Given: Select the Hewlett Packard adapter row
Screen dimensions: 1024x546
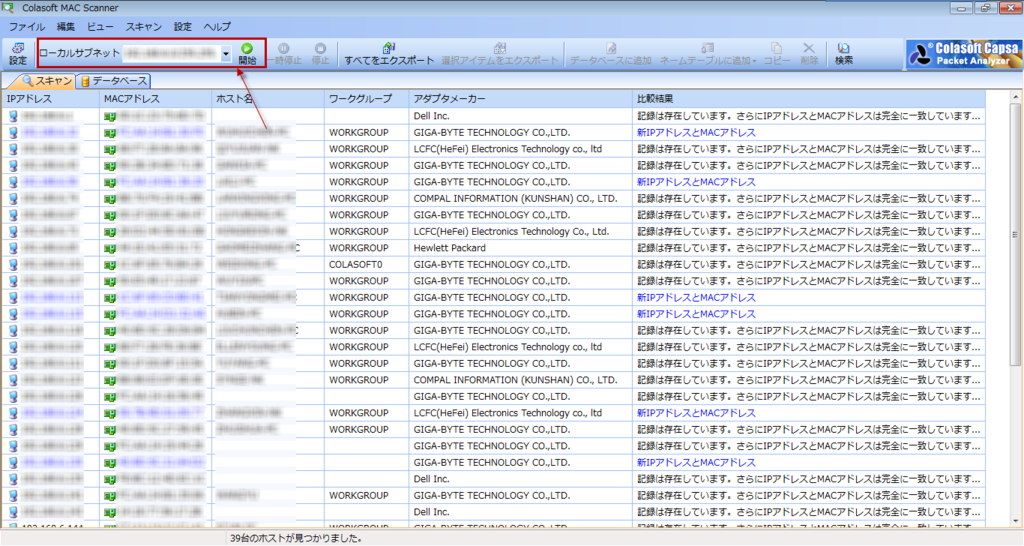Looking at the screenshot, I should (x=493, y=248).
